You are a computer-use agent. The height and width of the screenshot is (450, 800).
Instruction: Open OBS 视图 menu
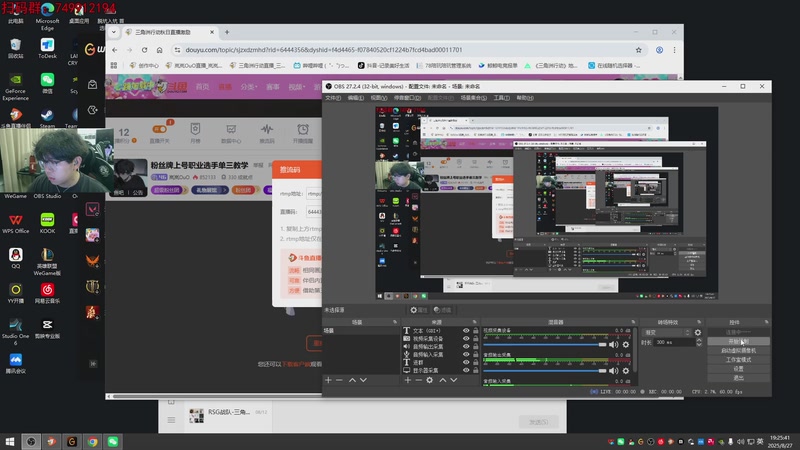(379, 98)
